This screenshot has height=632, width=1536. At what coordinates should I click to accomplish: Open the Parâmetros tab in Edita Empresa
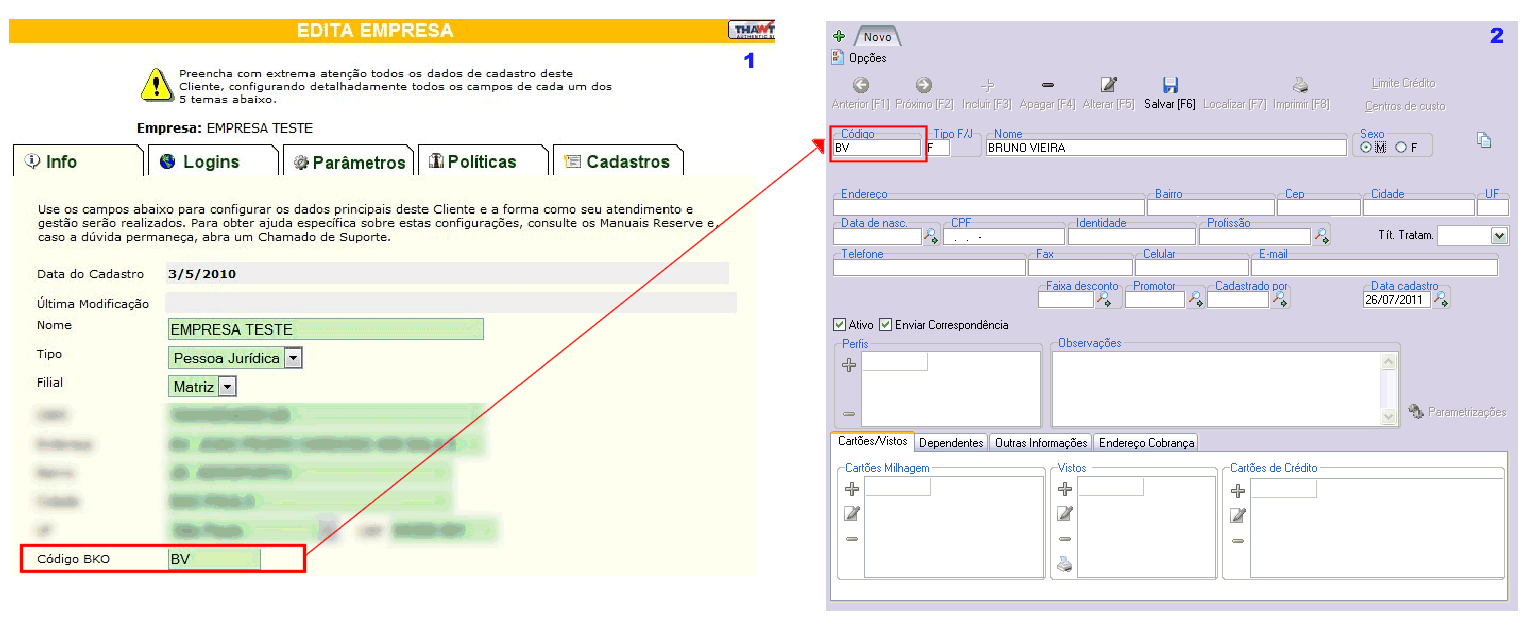(x=349, y=162)
